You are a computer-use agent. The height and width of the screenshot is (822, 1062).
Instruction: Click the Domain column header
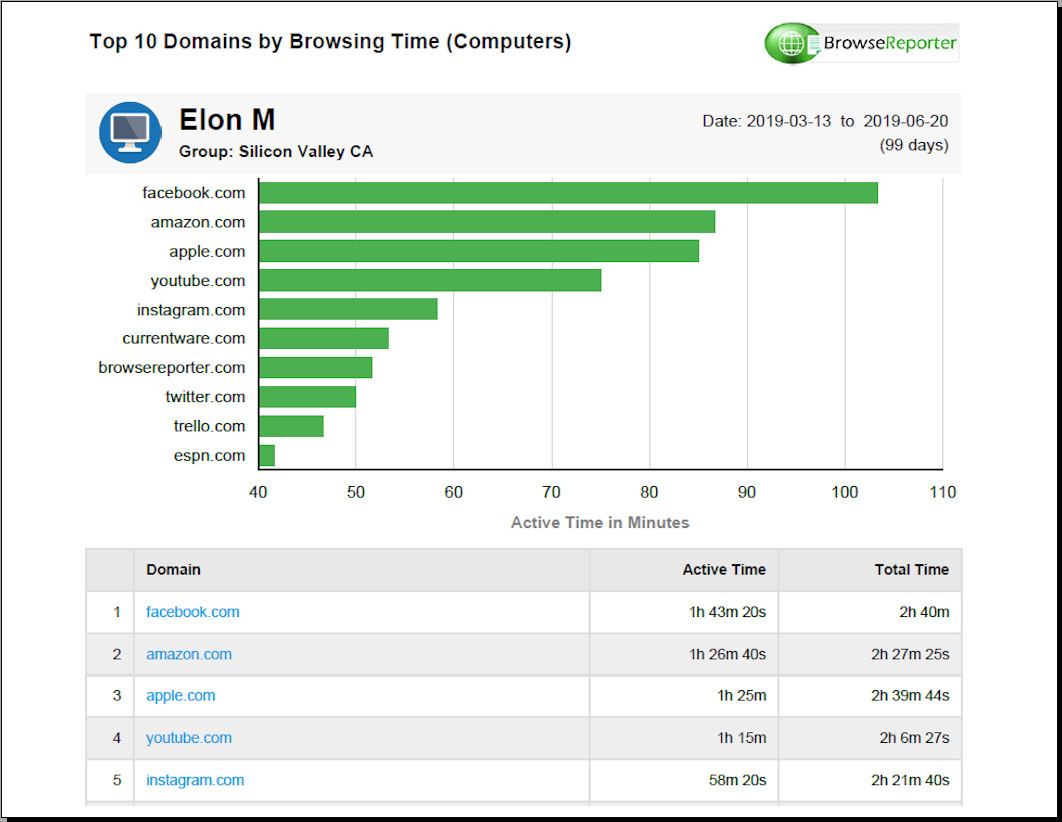click(x=173, y=569)
